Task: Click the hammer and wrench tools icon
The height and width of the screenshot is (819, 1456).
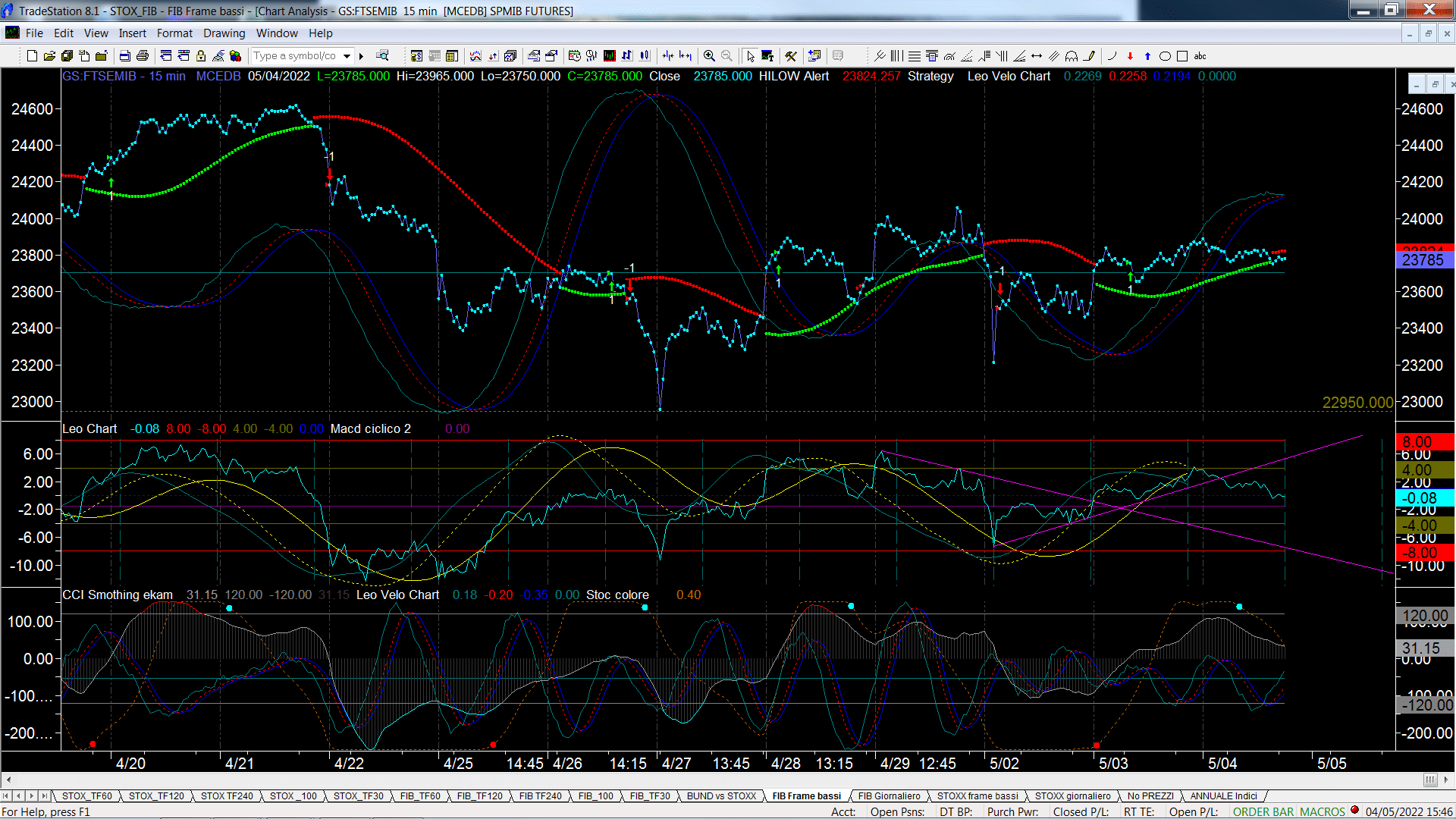Action: [x=791, y=56]
